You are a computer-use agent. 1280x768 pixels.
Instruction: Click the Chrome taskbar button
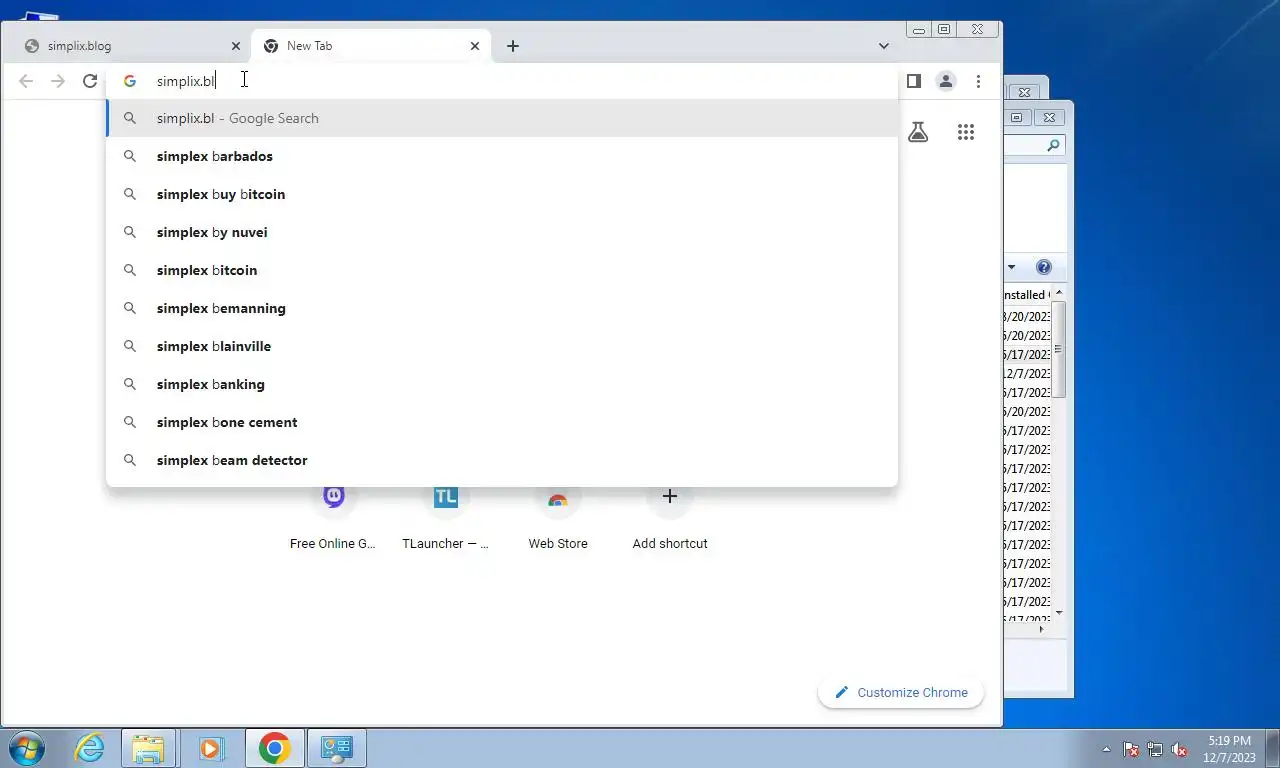[275, 748]
